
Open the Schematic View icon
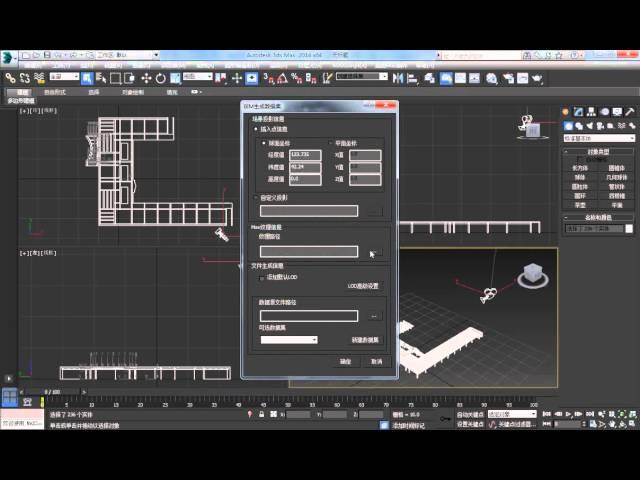474,78
